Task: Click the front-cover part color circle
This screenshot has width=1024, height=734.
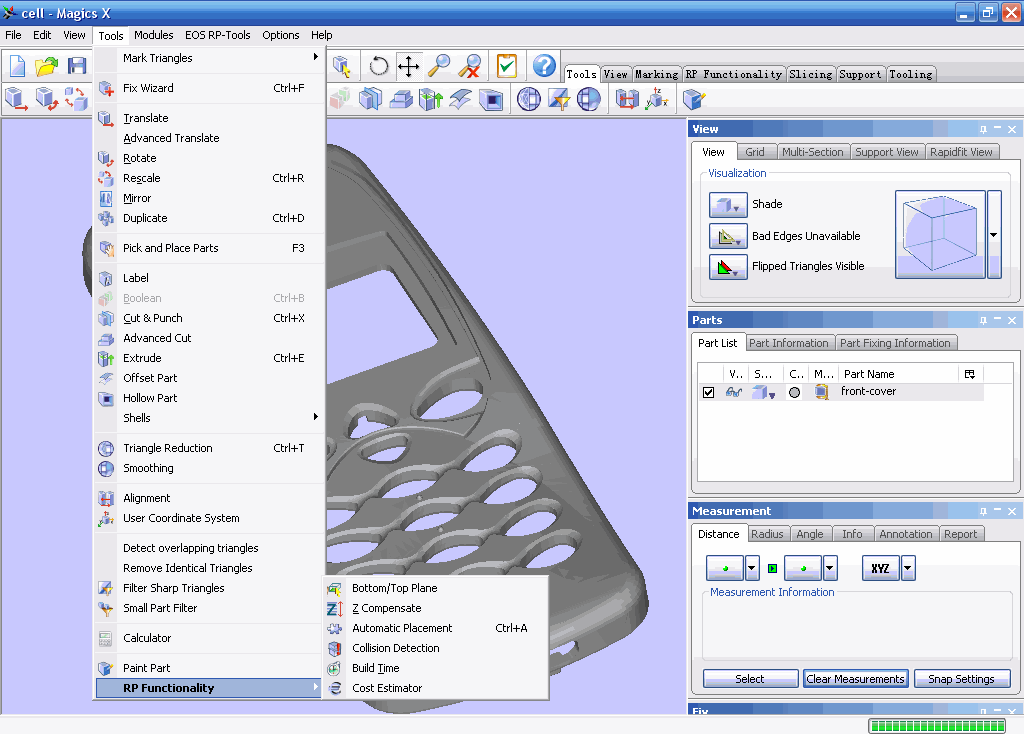Action: (x=794, y=392)
